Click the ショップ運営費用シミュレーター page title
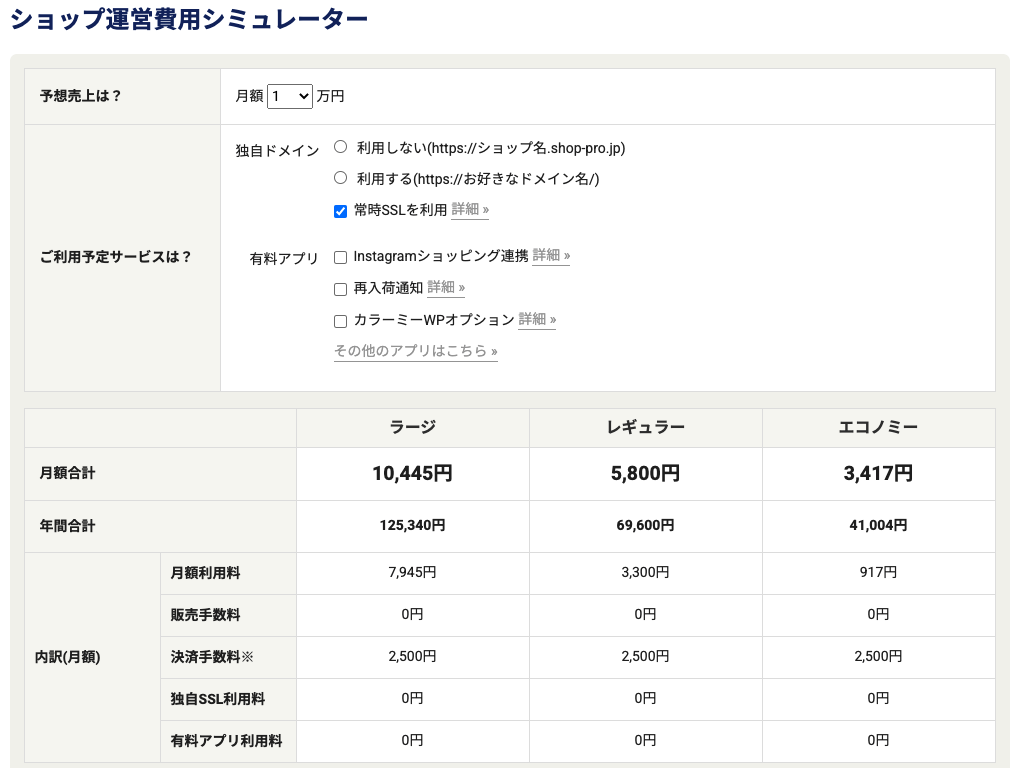1014x768 pixels. 188,18
